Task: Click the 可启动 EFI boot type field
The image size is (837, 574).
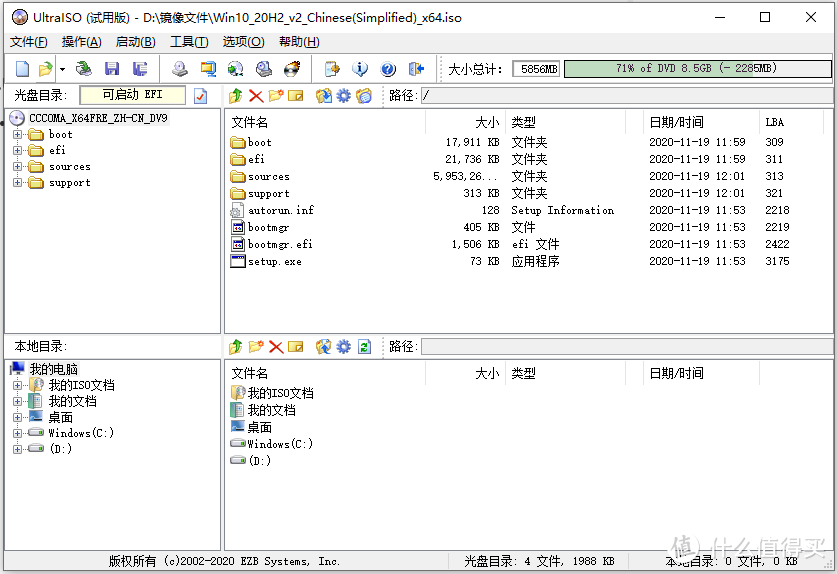Action: (x=132, y=95)
